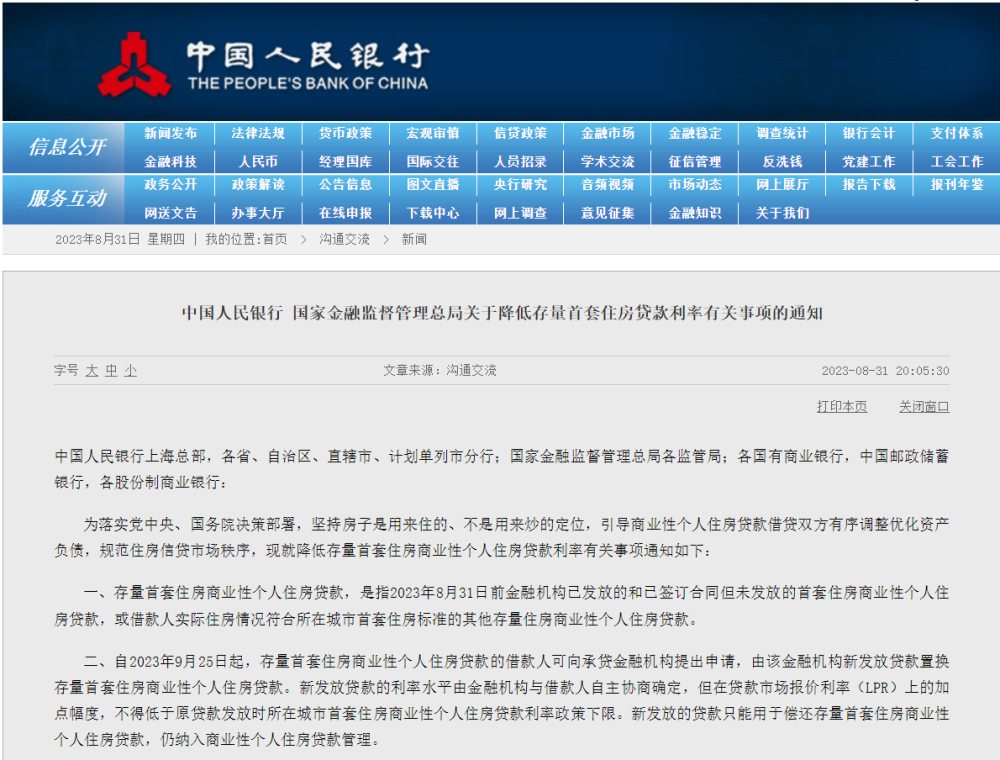Open 人民币 navigation link
Screen dimensions: 1000x760
pos(258,162)
